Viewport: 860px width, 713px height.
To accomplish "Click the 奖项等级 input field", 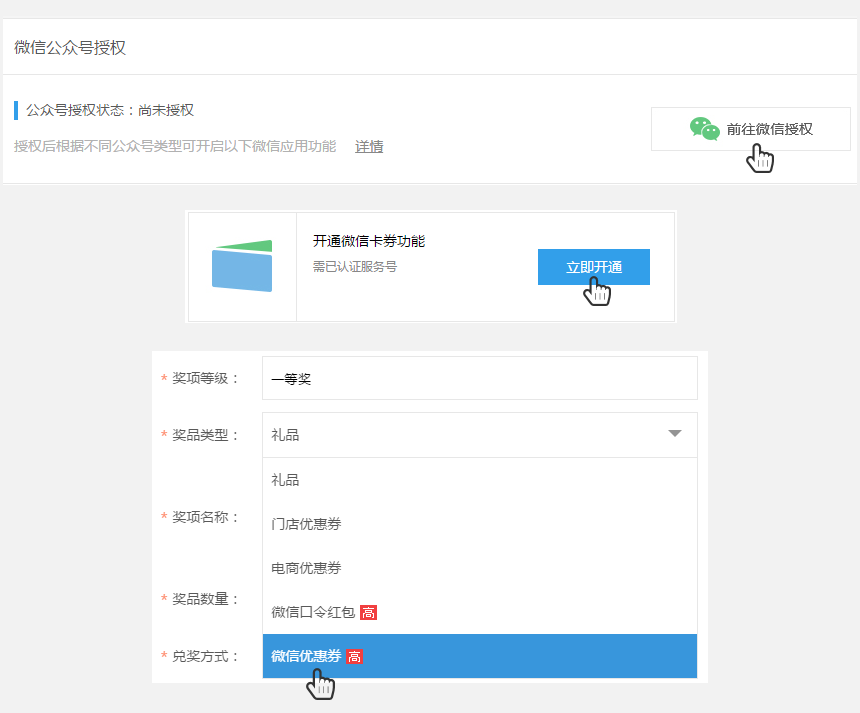I will point(479,378).
